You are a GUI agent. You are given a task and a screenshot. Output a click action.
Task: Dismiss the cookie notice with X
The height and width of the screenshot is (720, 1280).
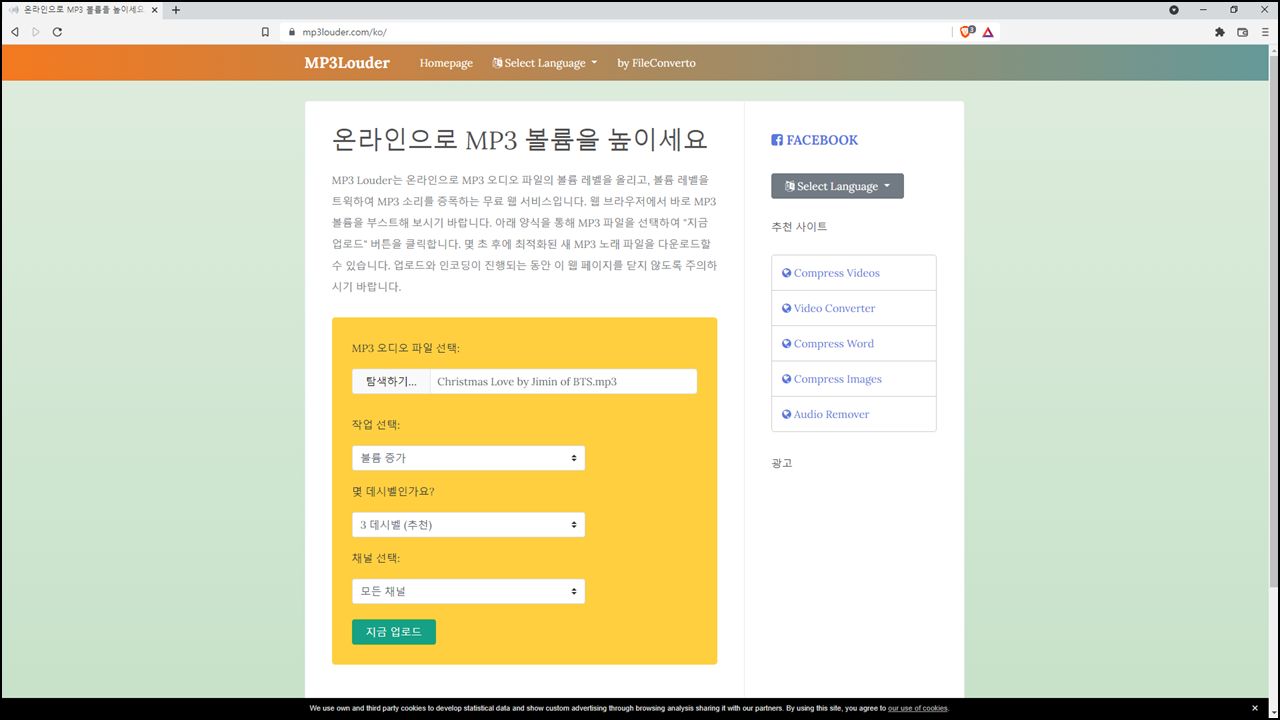(x=1255, y=708)
